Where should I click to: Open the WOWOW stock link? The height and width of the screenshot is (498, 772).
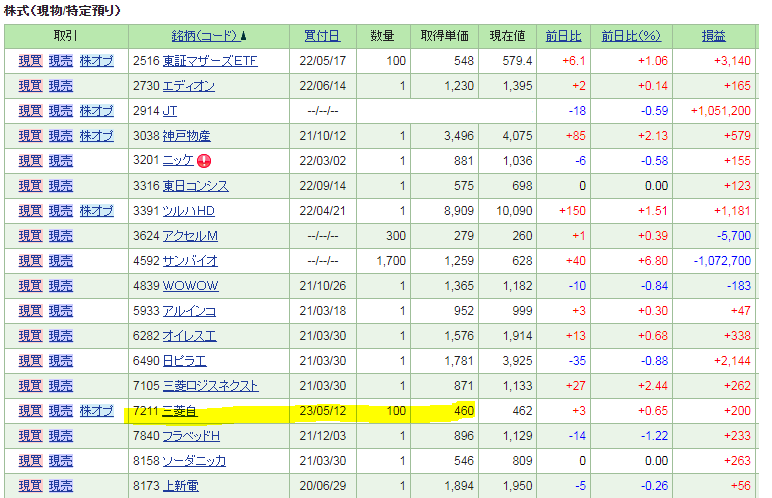pyautogui.click(x=191, y=286)
